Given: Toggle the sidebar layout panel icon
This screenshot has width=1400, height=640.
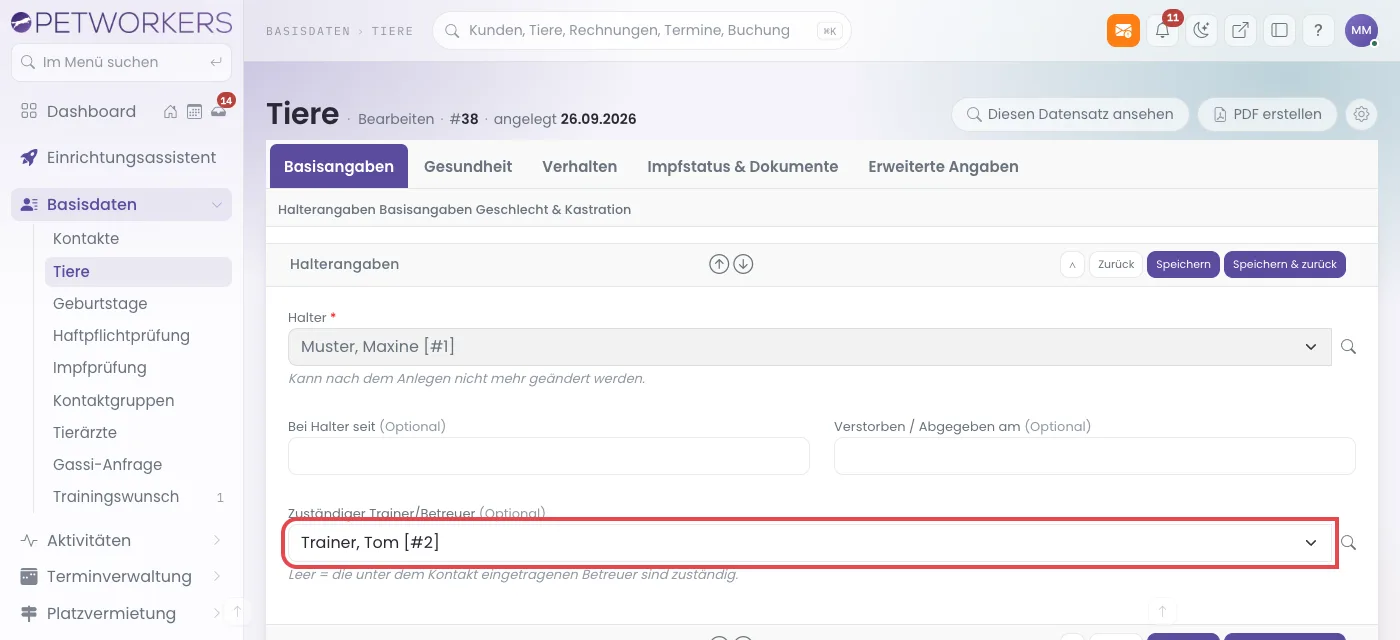Looking at the screenshot, I should tap(1279, 31).
